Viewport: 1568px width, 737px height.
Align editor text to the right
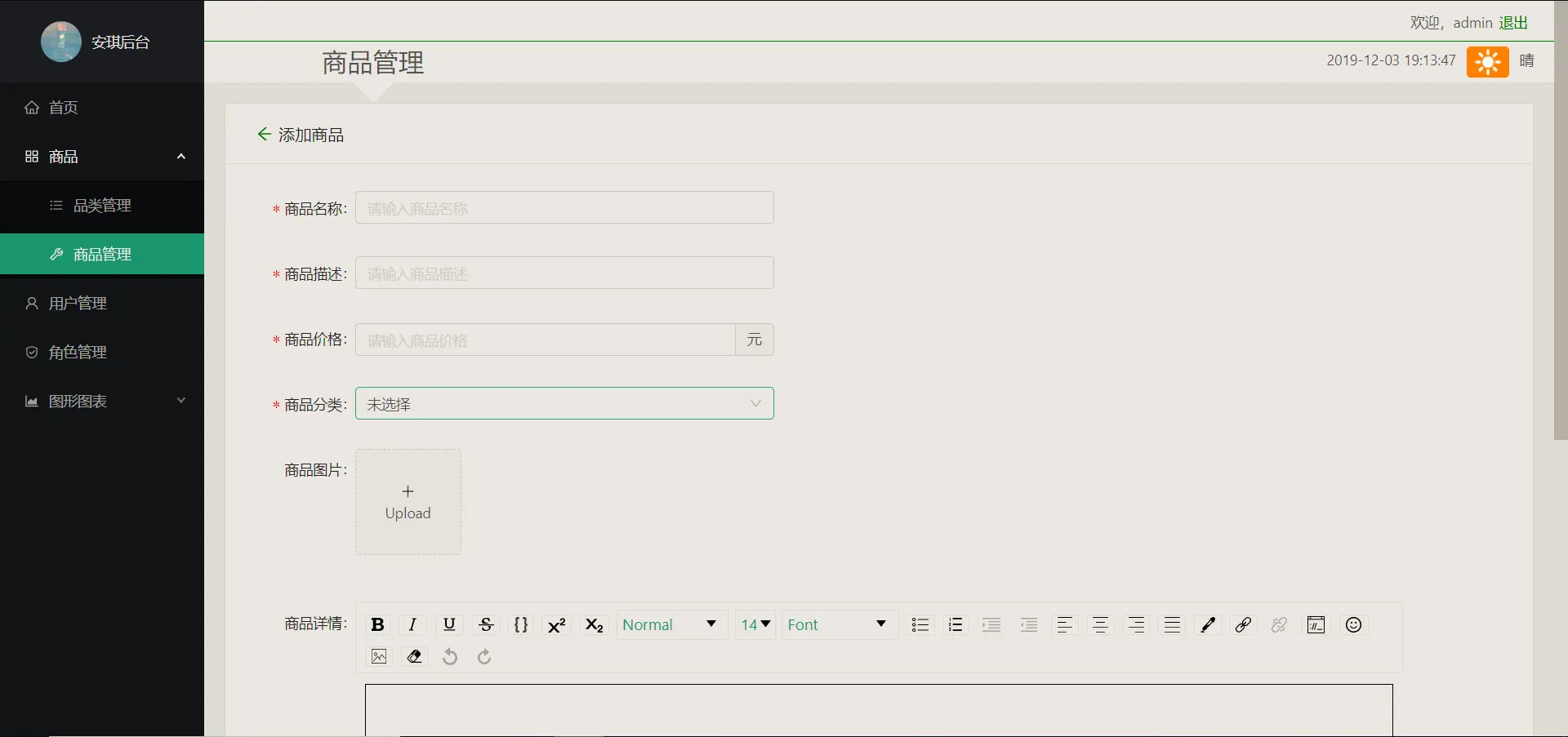[1136, 624]
